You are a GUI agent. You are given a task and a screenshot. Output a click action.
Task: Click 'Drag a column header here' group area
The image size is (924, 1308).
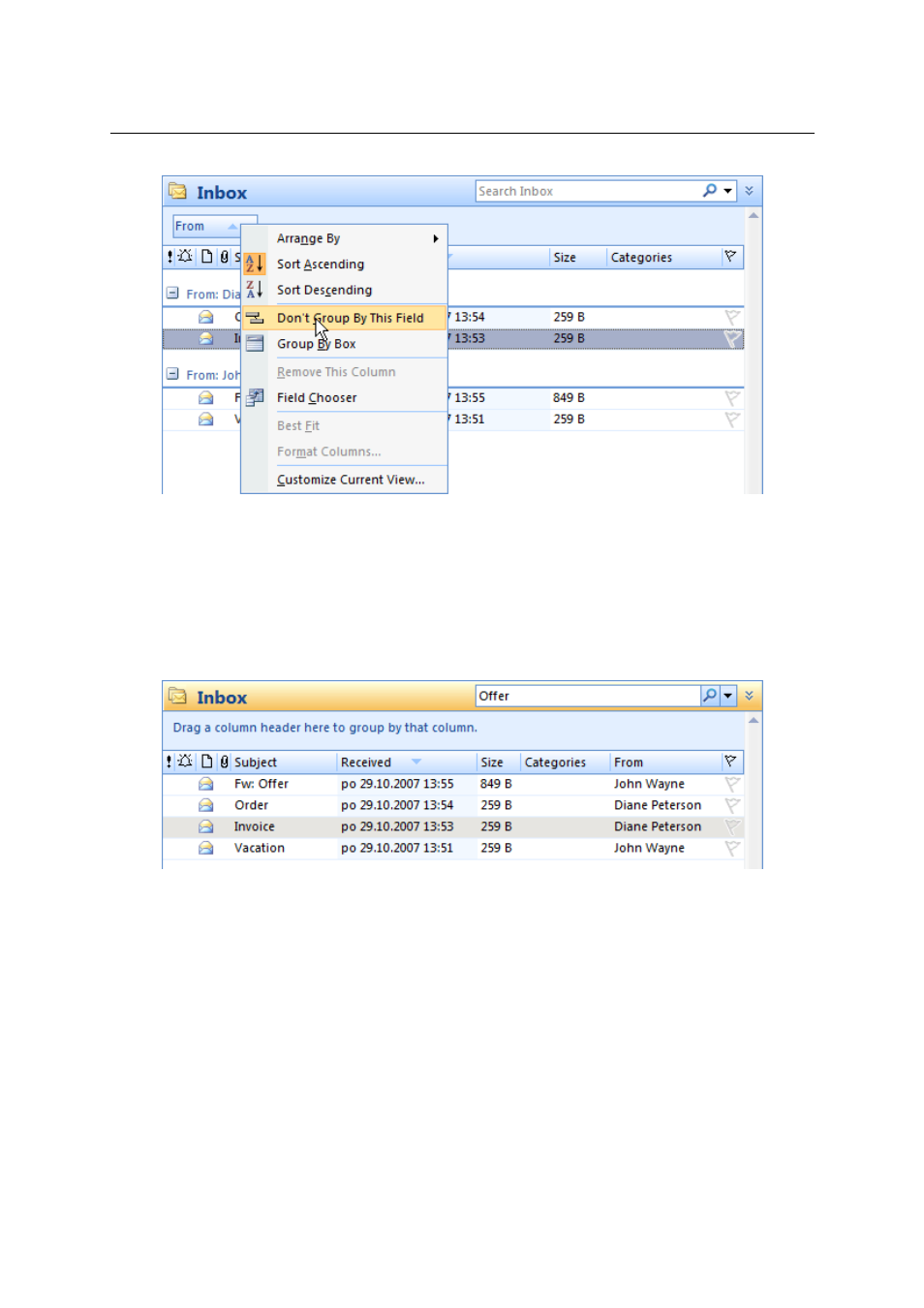tap(324, 728)
